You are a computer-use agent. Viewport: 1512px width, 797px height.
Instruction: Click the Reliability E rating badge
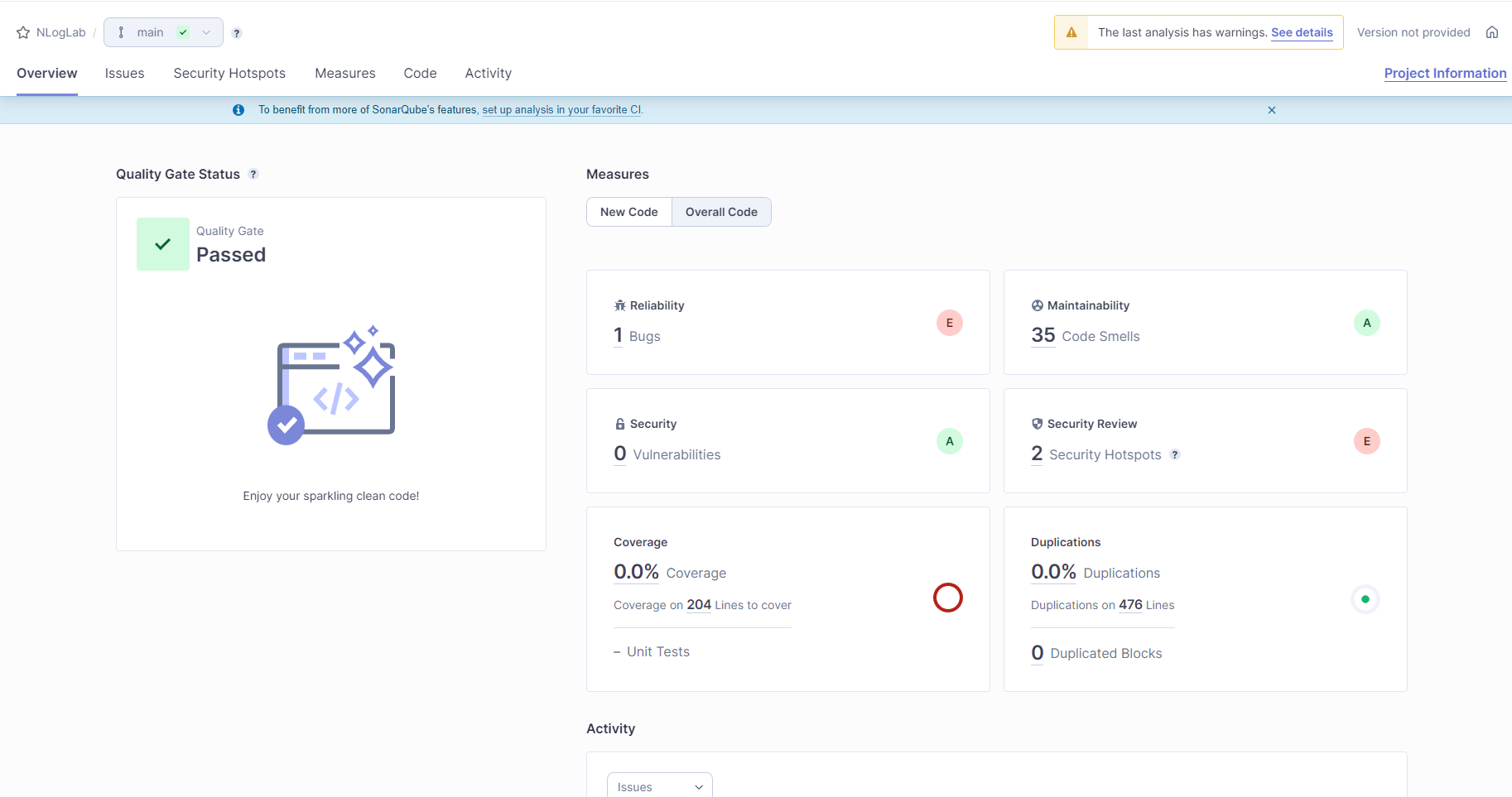pyautogui.click(x=949, y=323)
